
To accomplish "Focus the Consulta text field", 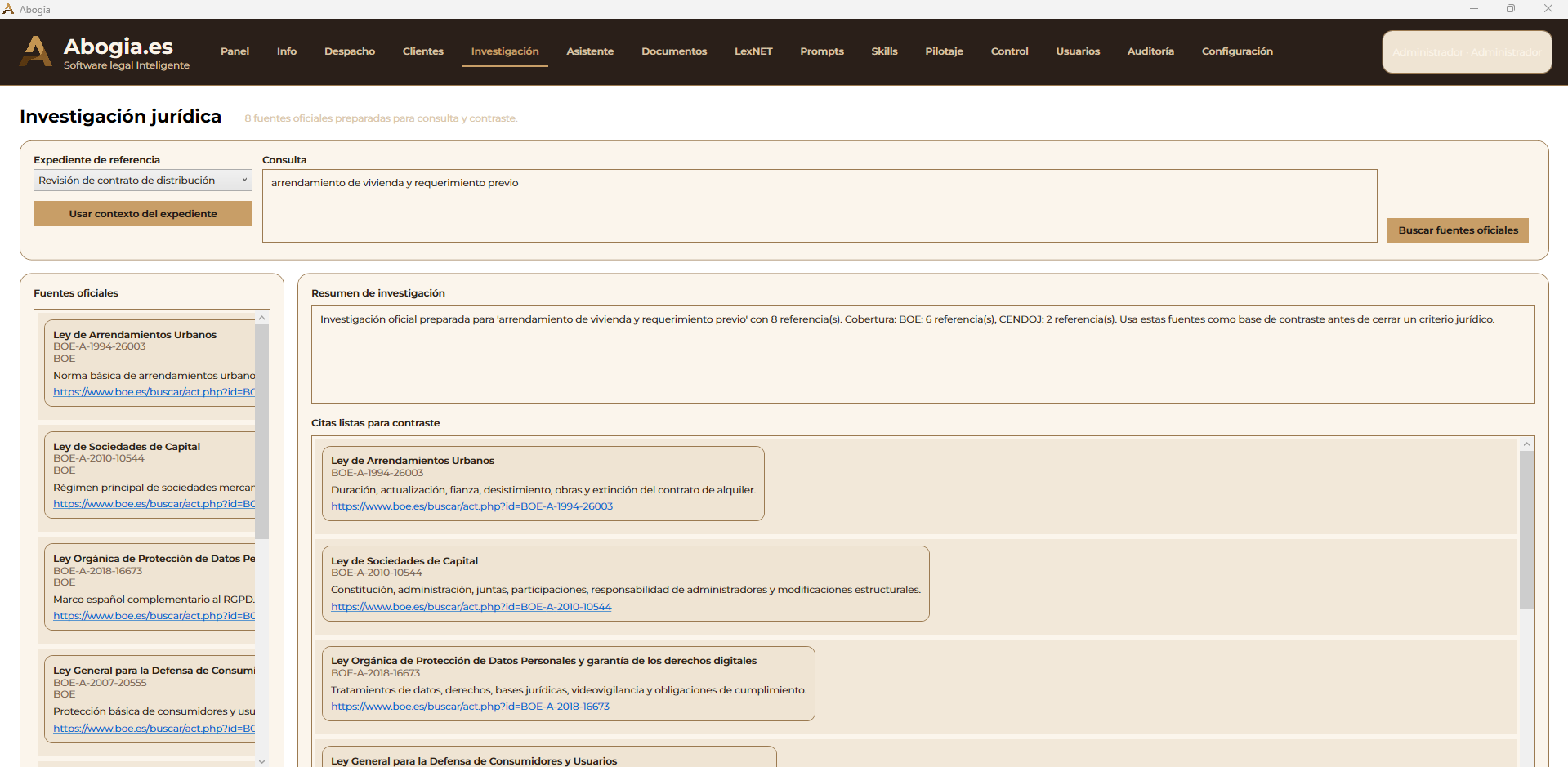I will pyautogui.click(x=819, y=206).
